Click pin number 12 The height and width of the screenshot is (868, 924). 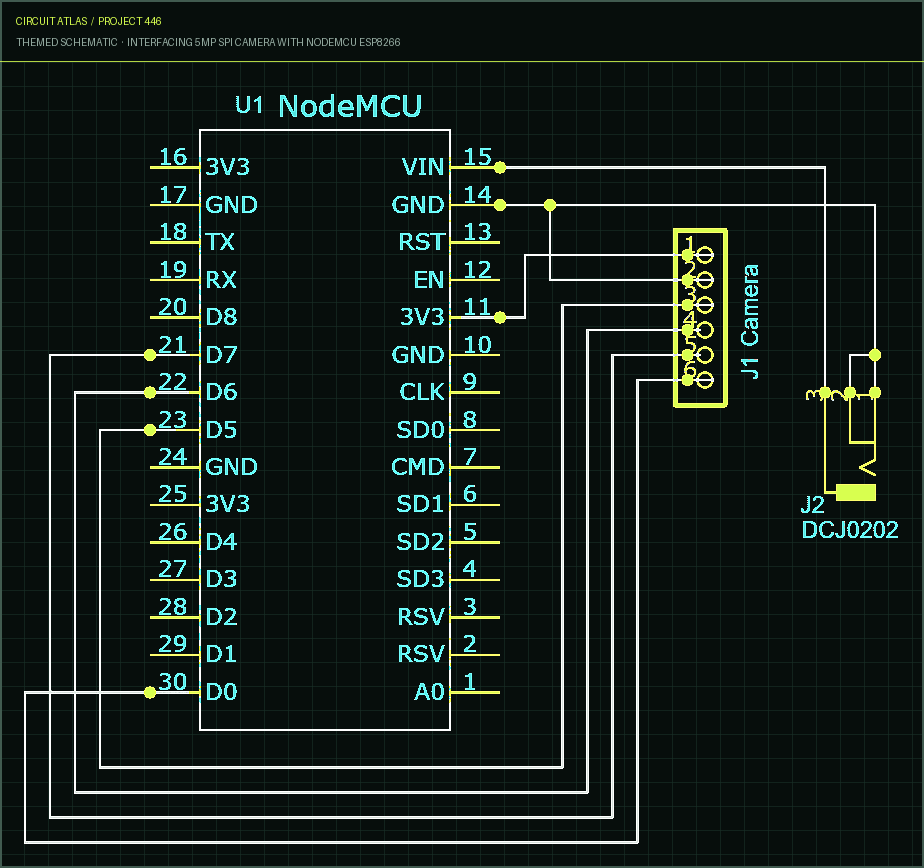(x=477, y=270)
